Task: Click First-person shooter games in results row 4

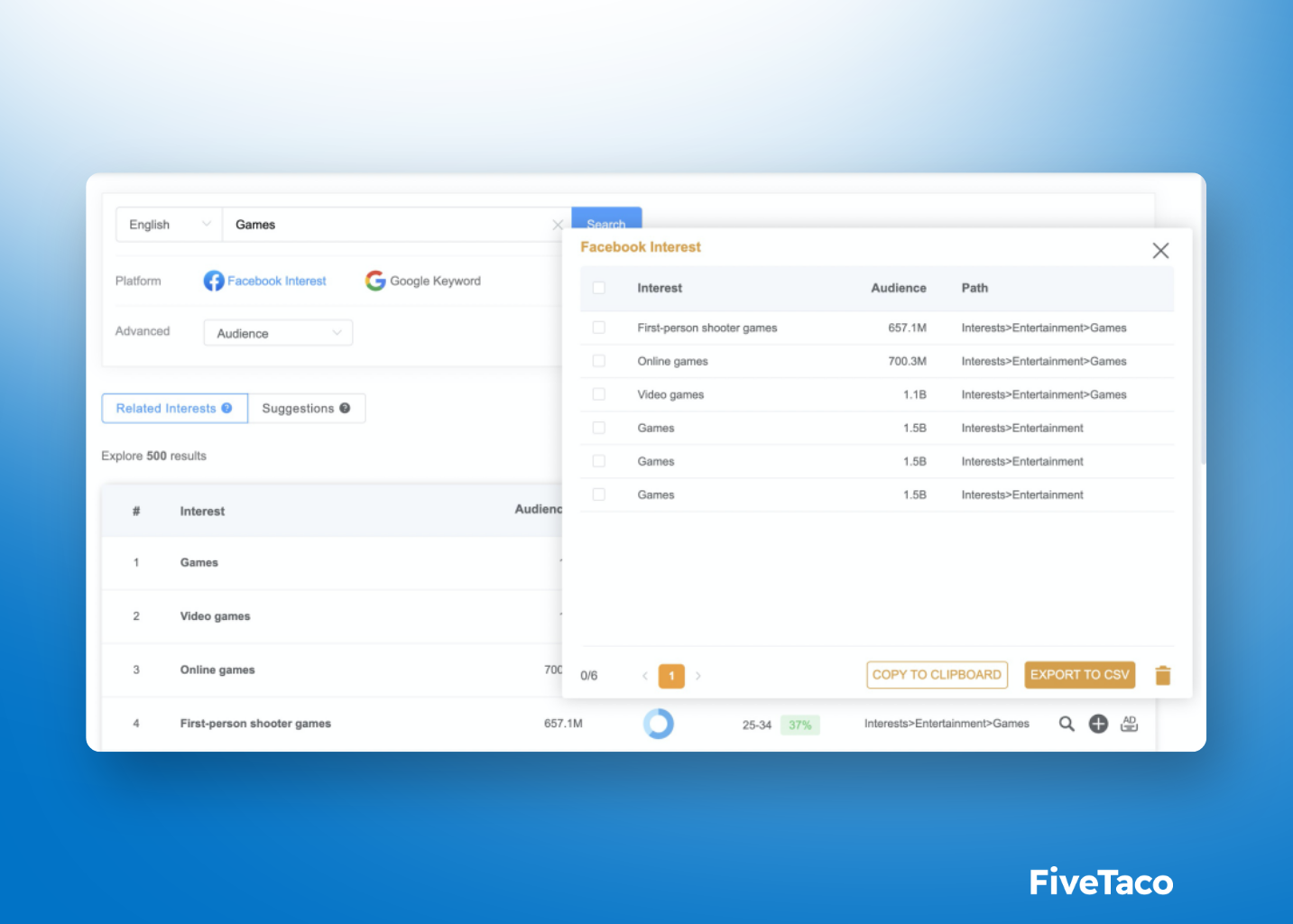Action: click(255, 724)
